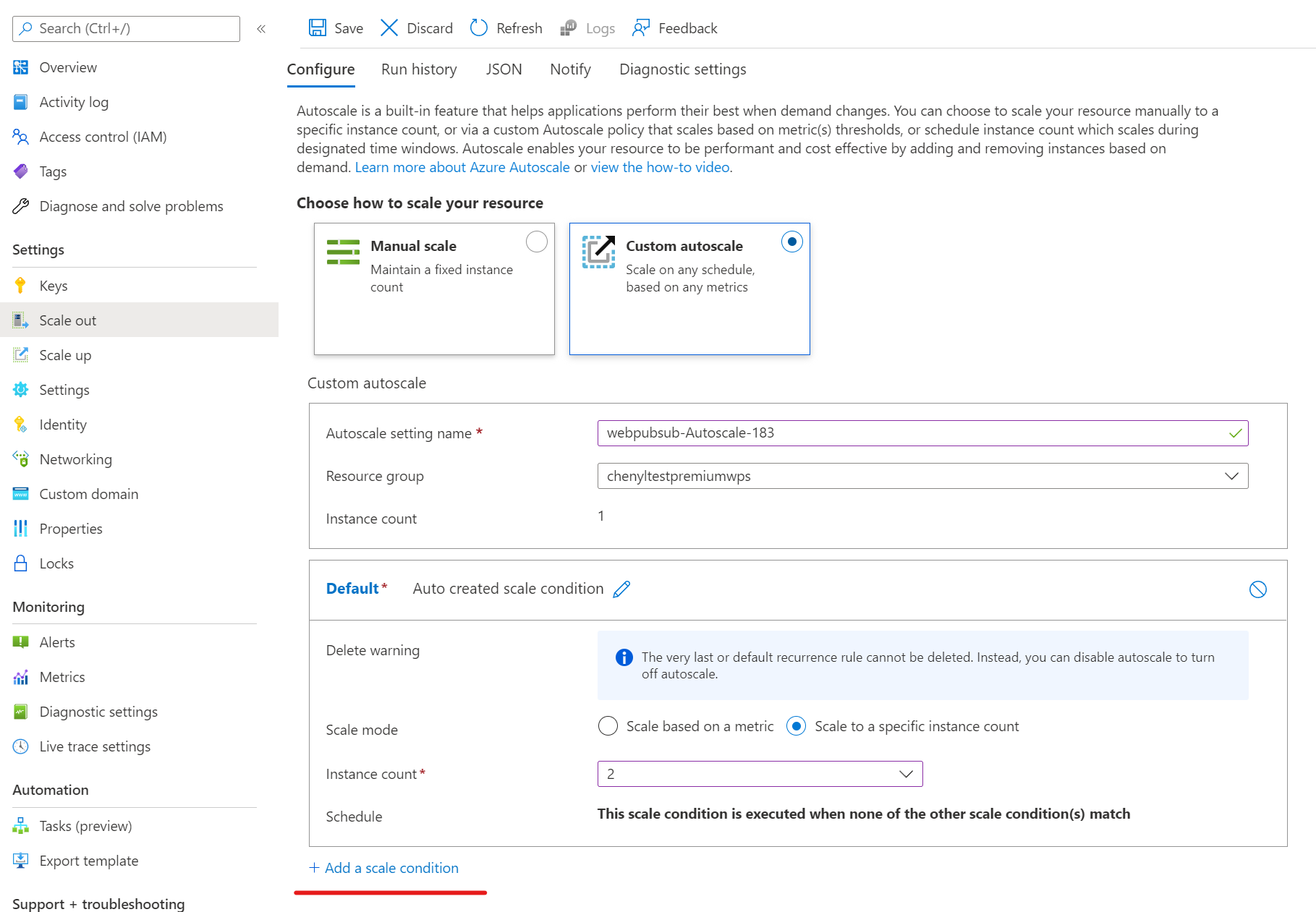This screenshot has height=912, width=1316.
Task: Open Learn more about Azure Autoscale link
Action: tap(462, 167)
